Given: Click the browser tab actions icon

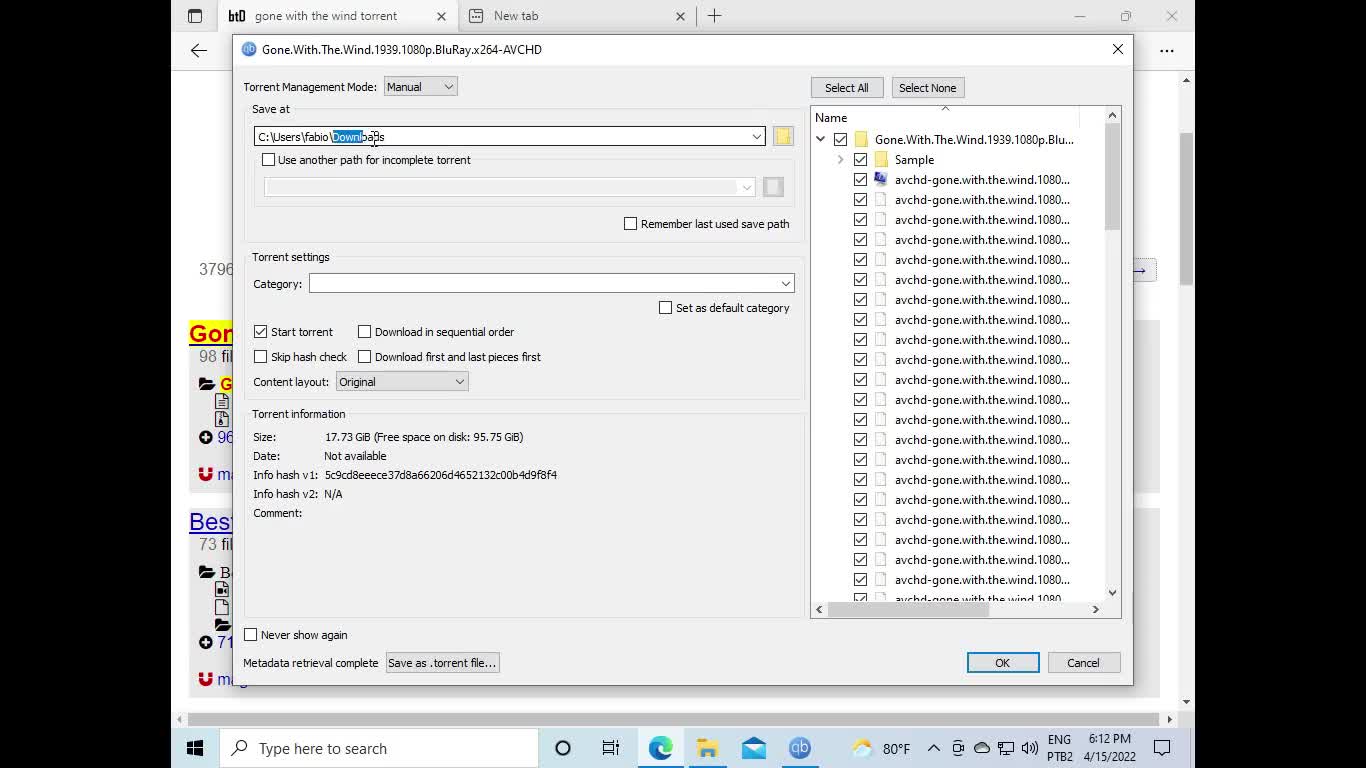Looking at the screenshot, I should [x=195, y=16].
